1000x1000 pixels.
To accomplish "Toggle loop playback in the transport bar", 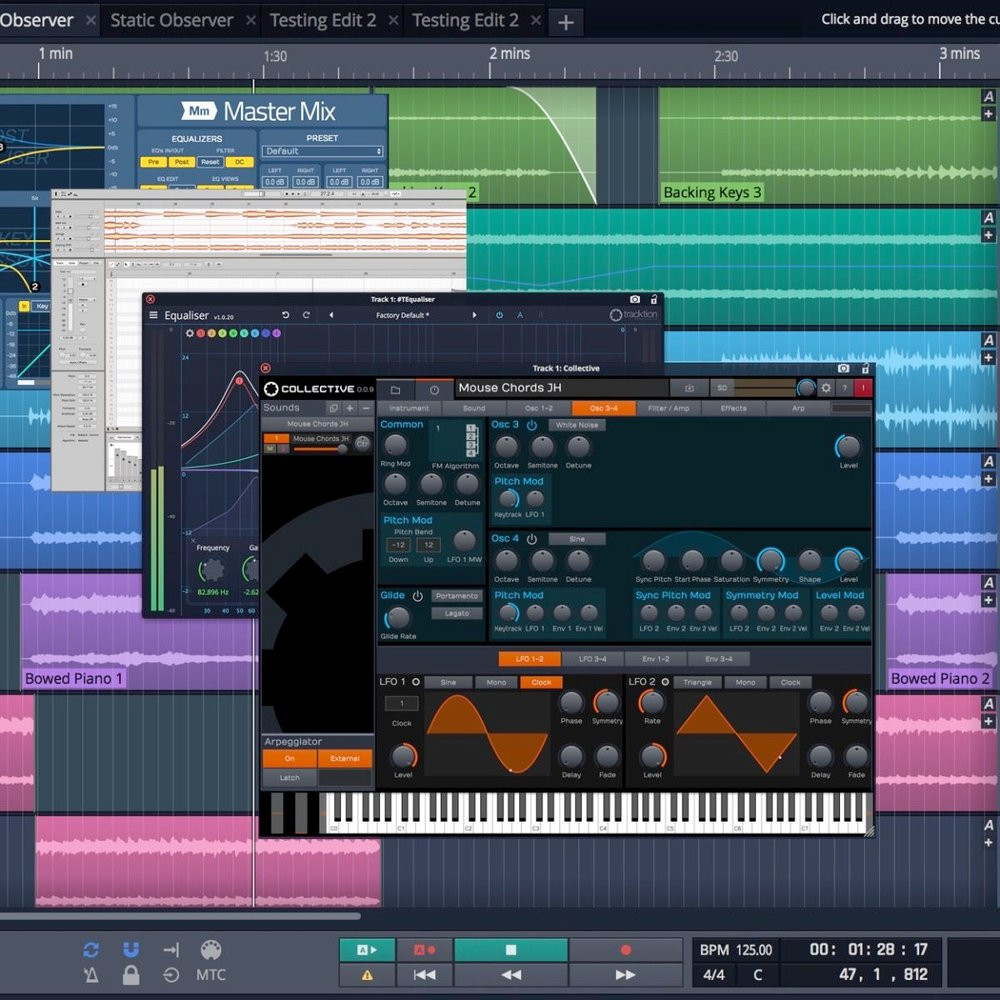I will coord(91,950).
